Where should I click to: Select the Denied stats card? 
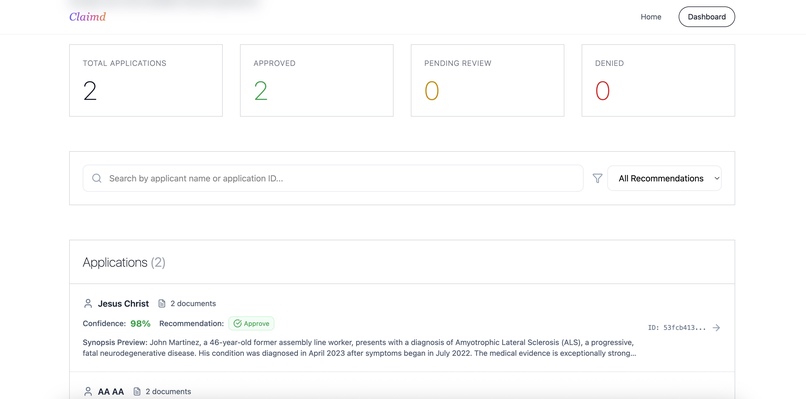[x=658, y=80]
